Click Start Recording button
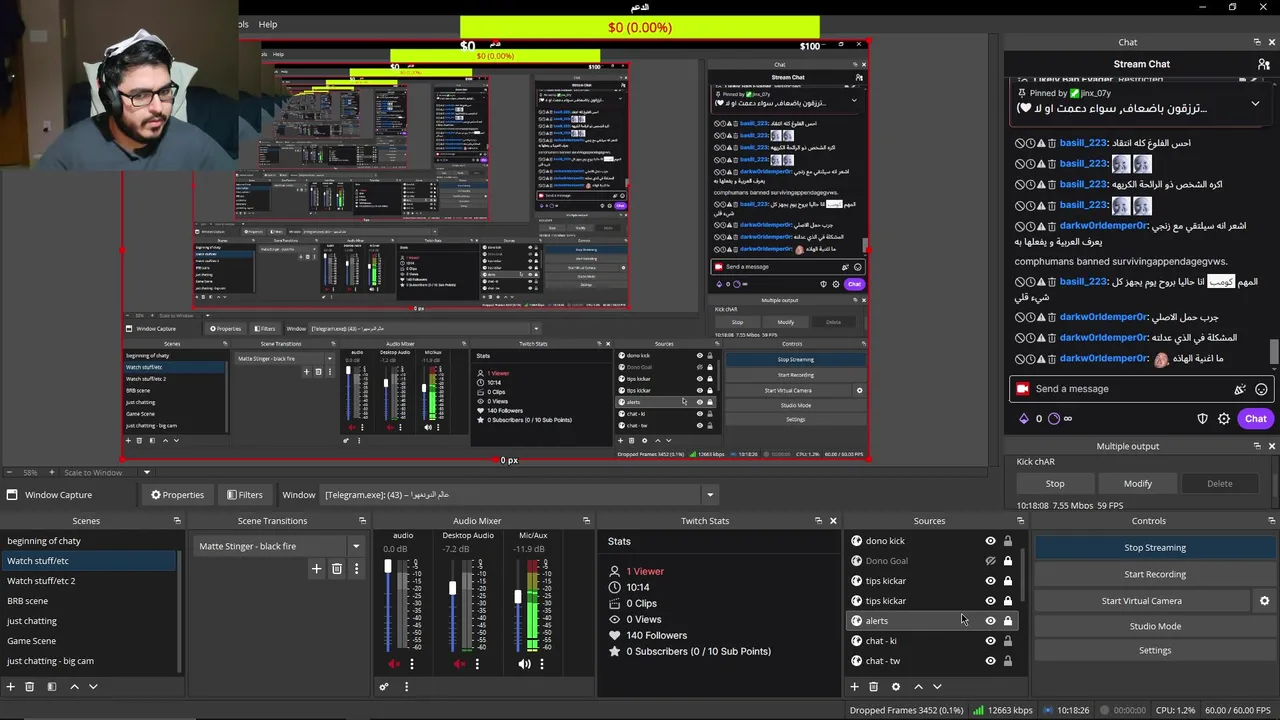 tap(1155, 574)
